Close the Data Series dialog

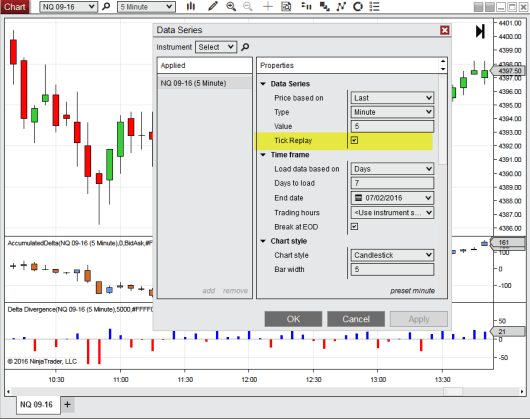tap(444, 30)
